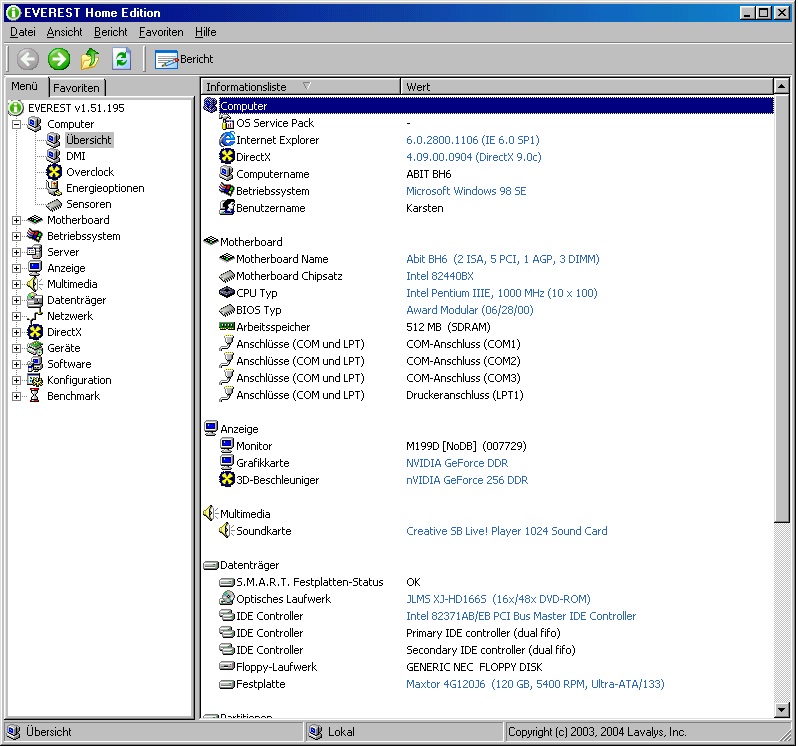Click the Benchmark hourglass icon
This screenshot has width=798, height=746.
[34, 396]
